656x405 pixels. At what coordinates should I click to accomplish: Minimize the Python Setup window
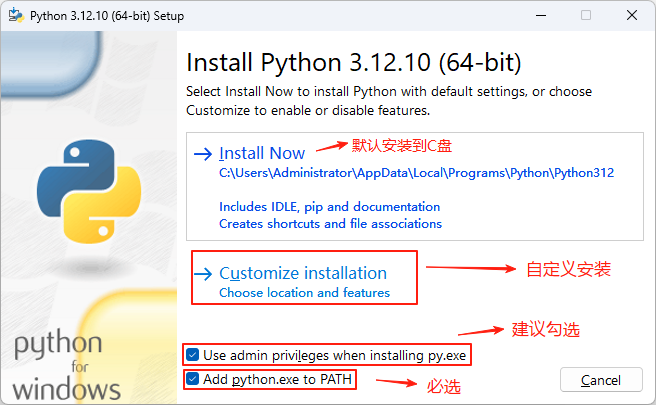pos(541,15)
